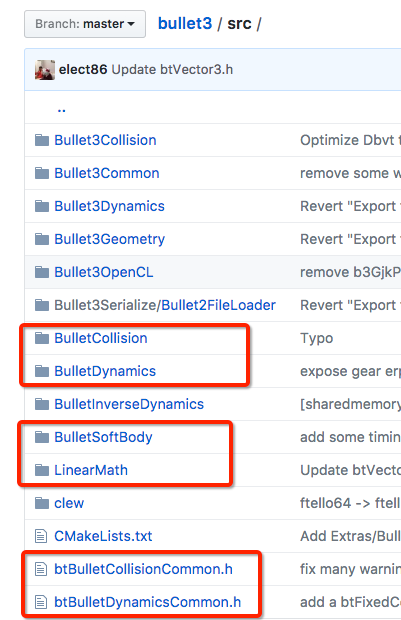Click the folder icon next to Bullet3OpenCL
Viewport: 401px width, 620px height.
[42, 272]
